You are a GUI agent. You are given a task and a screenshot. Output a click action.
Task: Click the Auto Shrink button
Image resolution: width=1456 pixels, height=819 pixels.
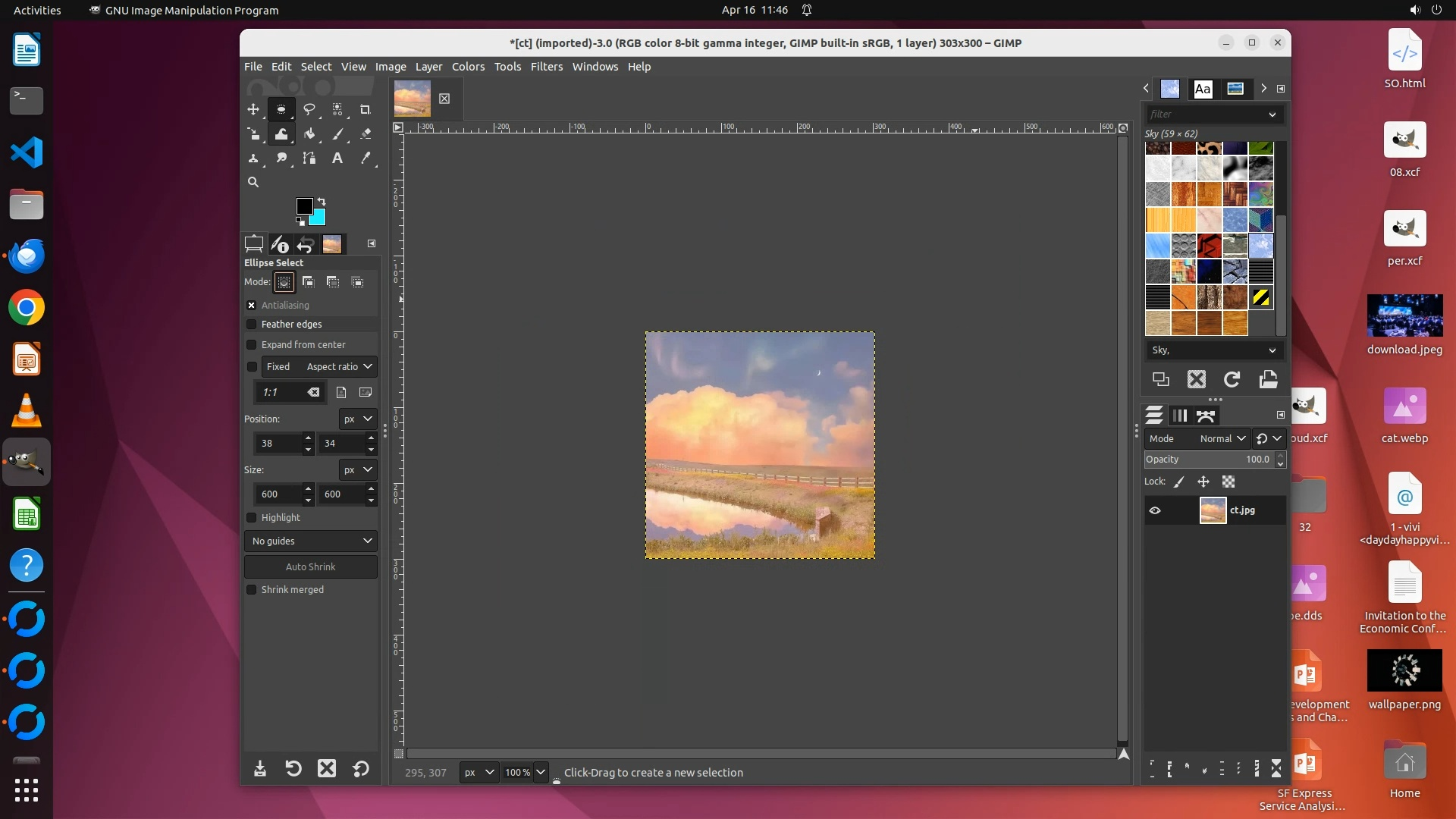(x=310, y=567)
